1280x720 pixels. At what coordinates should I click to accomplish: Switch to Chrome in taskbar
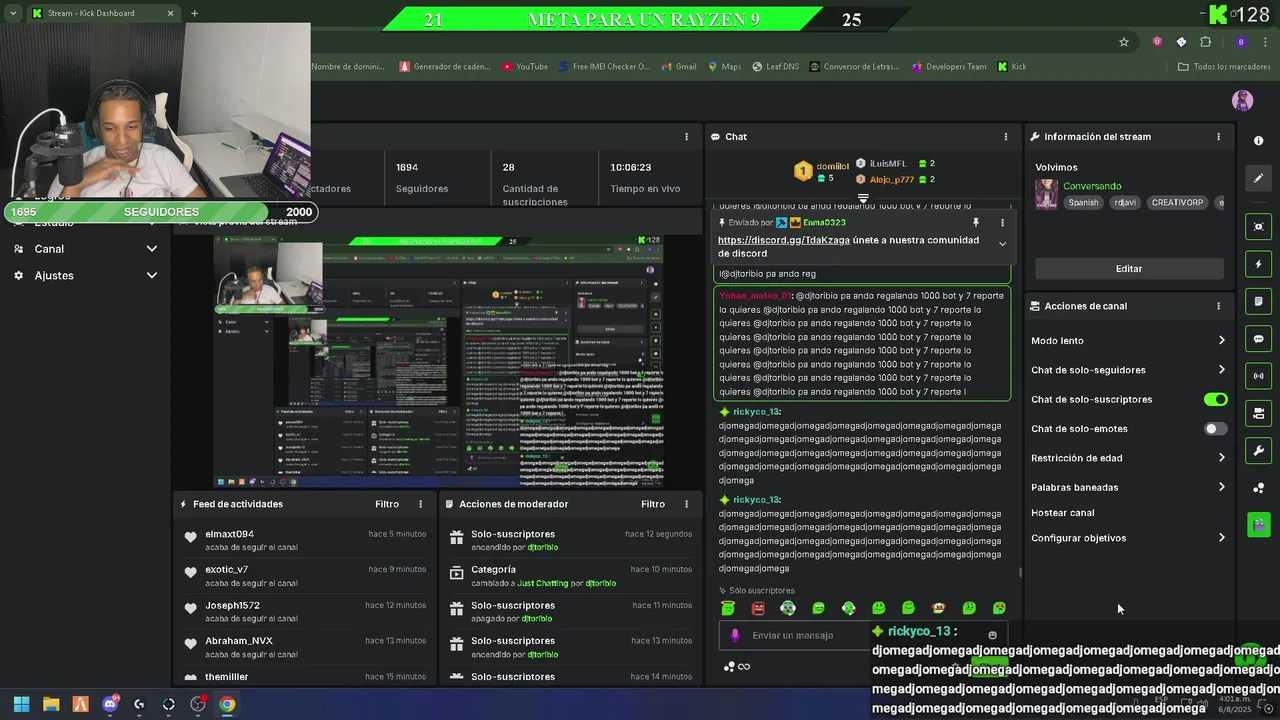(x=227, y=704)
